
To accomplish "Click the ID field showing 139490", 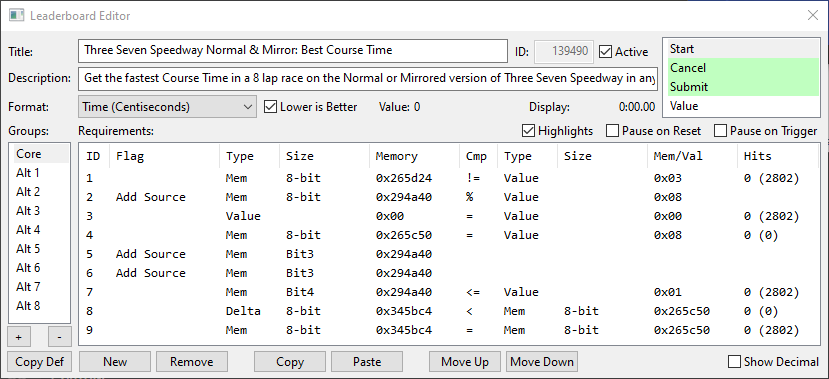I will [x=564, y=51].
